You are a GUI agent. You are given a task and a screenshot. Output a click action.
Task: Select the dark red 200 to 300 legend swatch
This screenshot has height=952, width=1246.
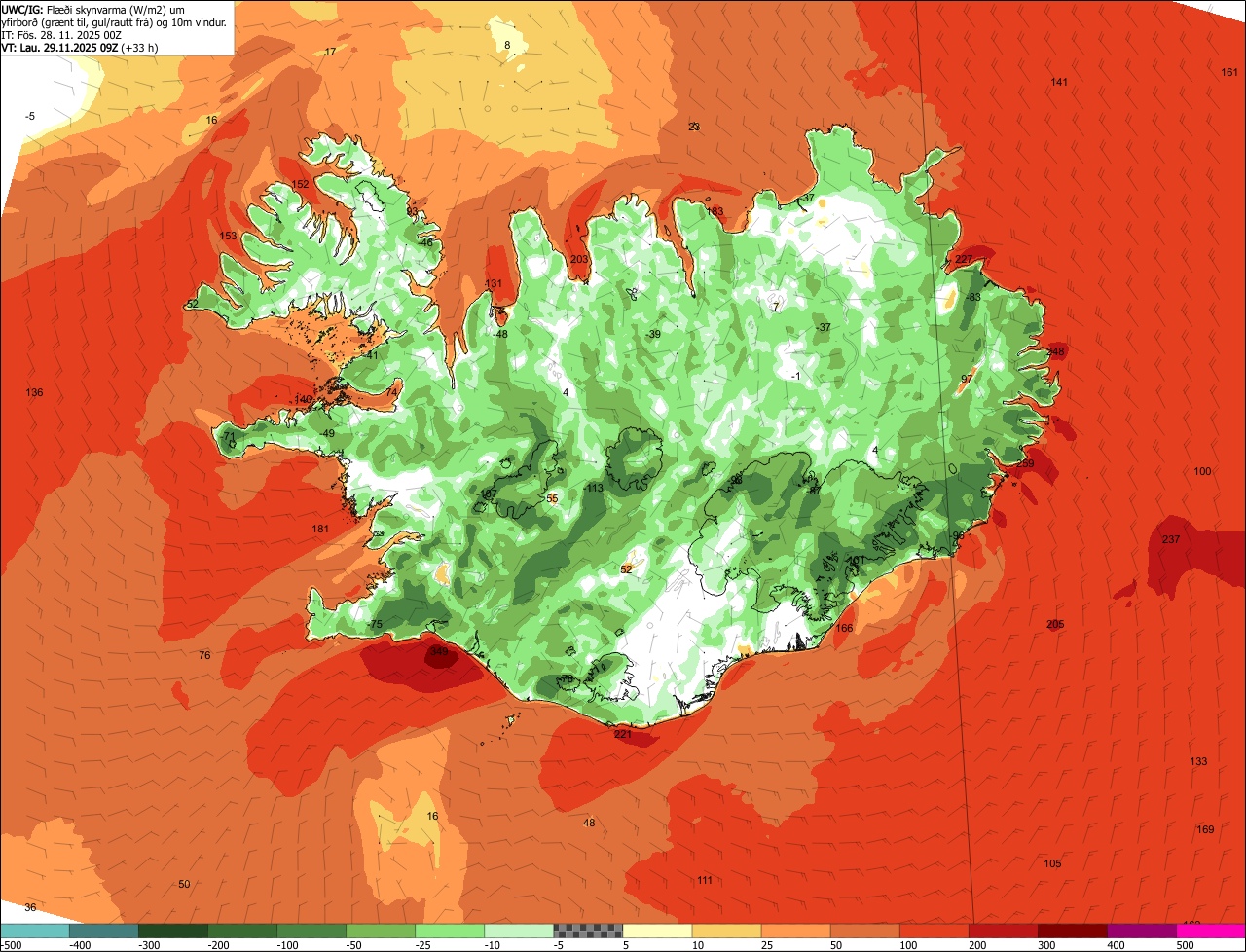click(x=1004, y=931)
